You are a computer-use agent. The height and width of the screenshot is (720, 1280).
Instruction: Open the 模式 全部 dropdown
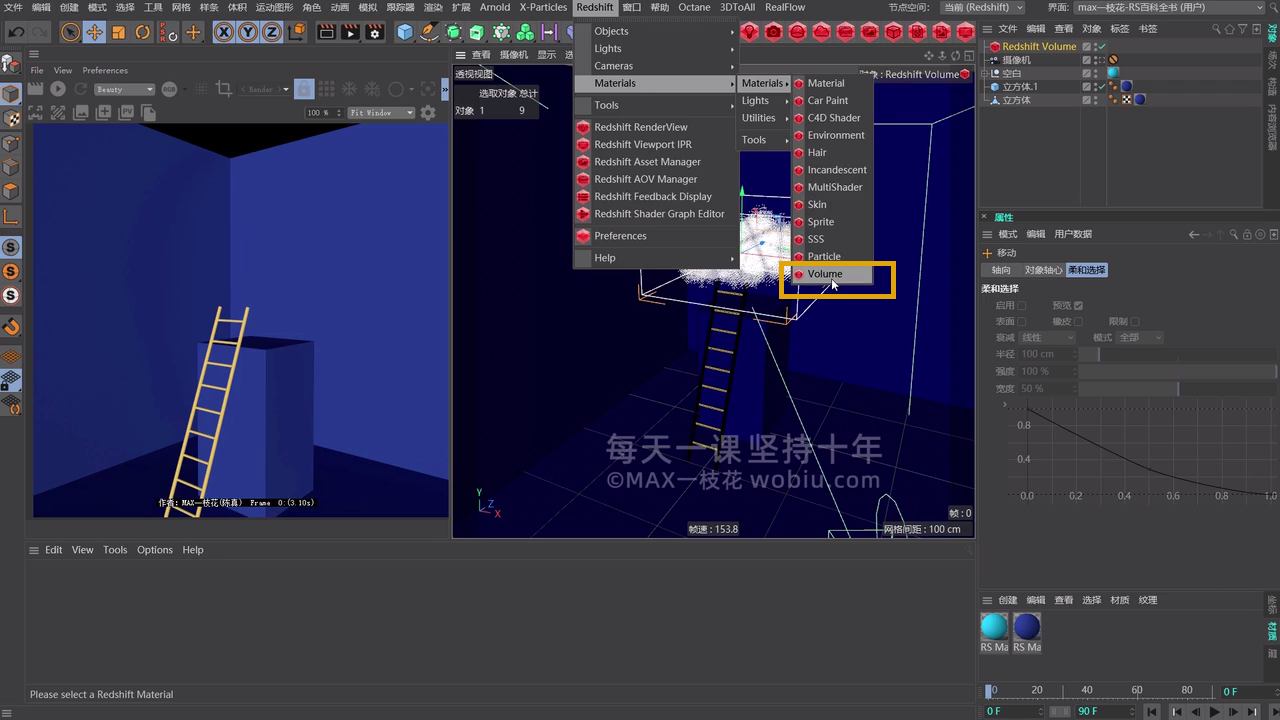(1140, 337)
